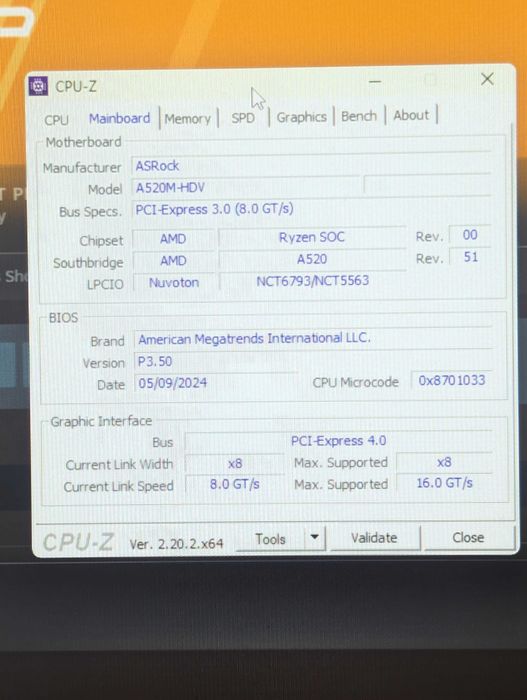527x700 pixels.
Task: Click the PCI-Express 4.0 bus value
Action: coord(339,441)
